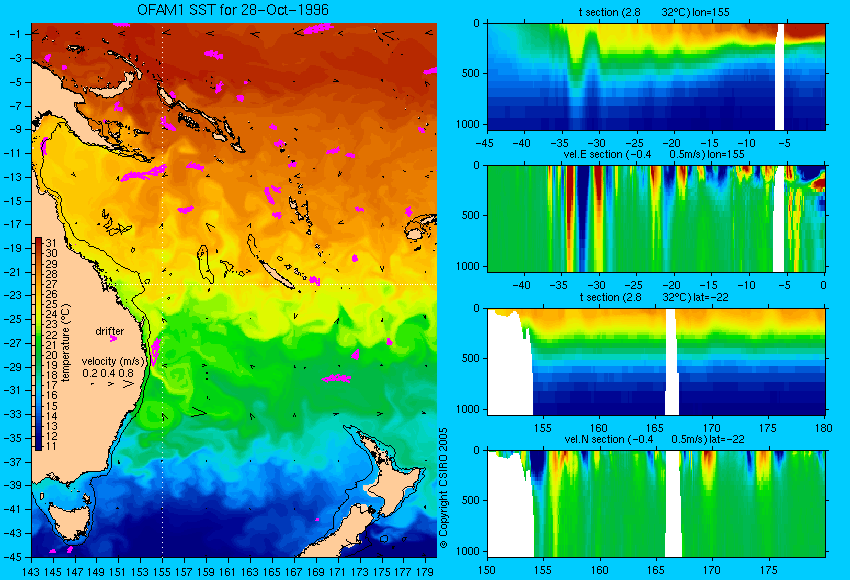This screenshot has width=850, height=580.
Task: Pick the 11 degree dark blue end of the colorbar
Action: tap(38, 446)
